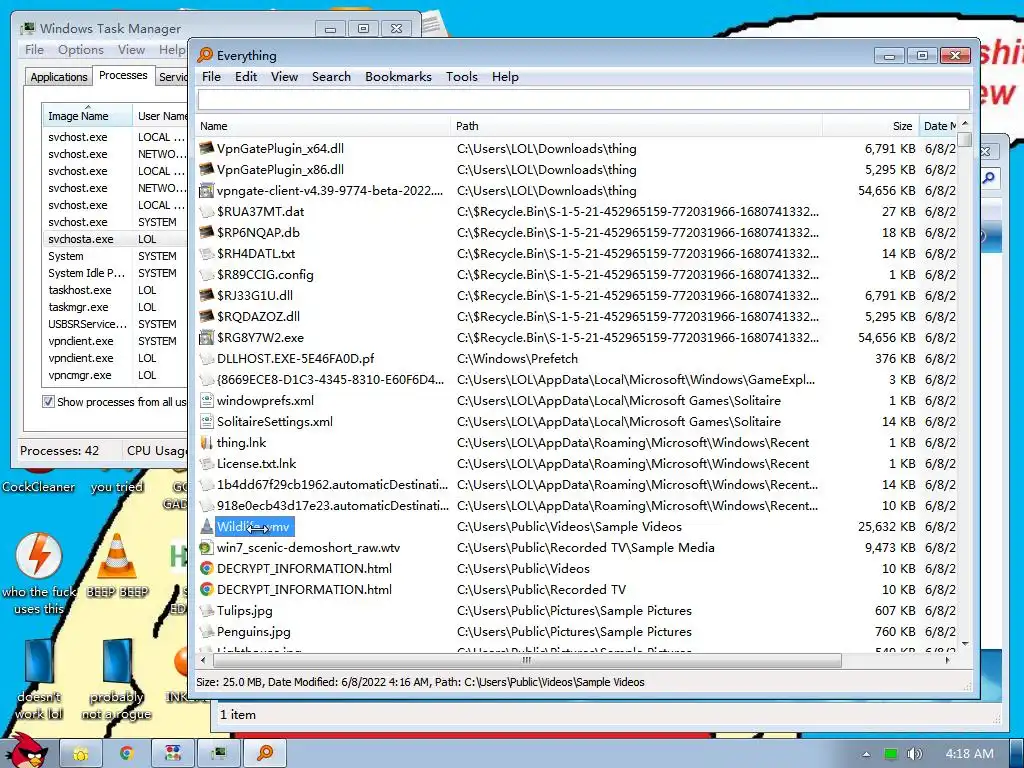The width and height of the screenshot is (1024, 768).
Task: Select Processes tab in Task Manager
Action: [x=123, y=75]
